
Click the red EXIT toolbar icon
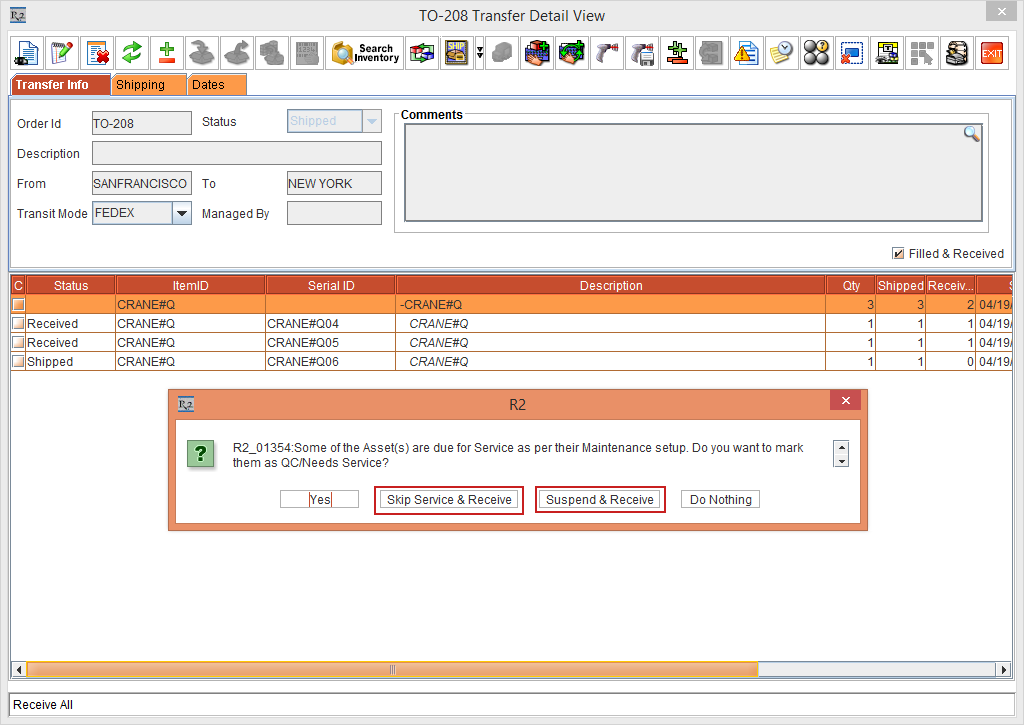[991, 53]
